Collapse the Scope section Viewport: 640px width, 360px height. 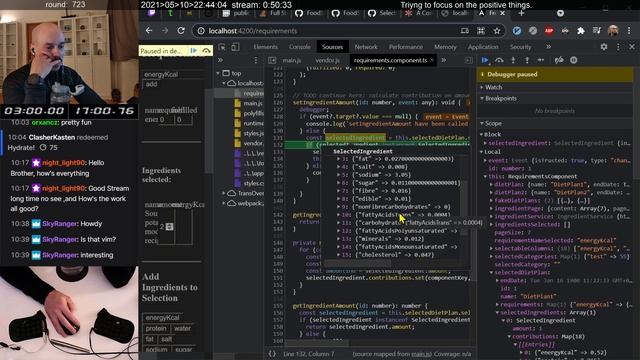pyautogui.click(x=493, y=123)
